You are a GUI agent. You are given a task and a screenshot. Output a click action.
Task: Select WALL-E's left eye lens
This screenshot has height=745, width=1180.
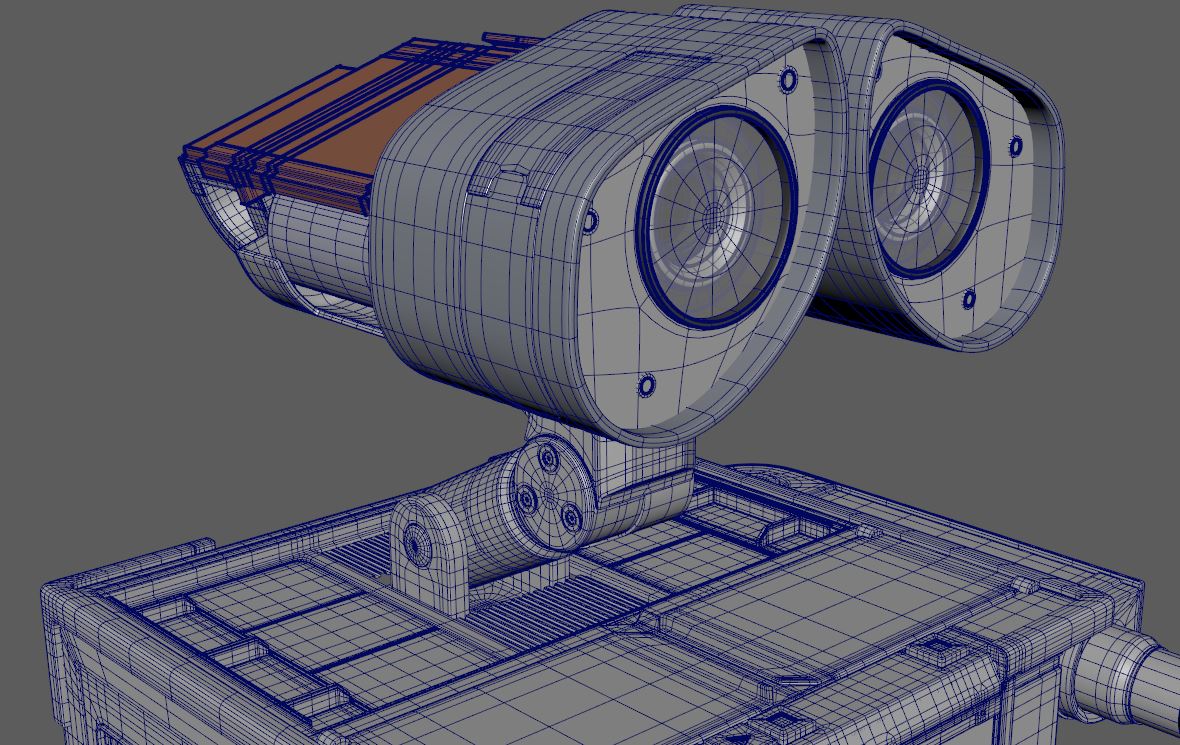click(715, 215)
